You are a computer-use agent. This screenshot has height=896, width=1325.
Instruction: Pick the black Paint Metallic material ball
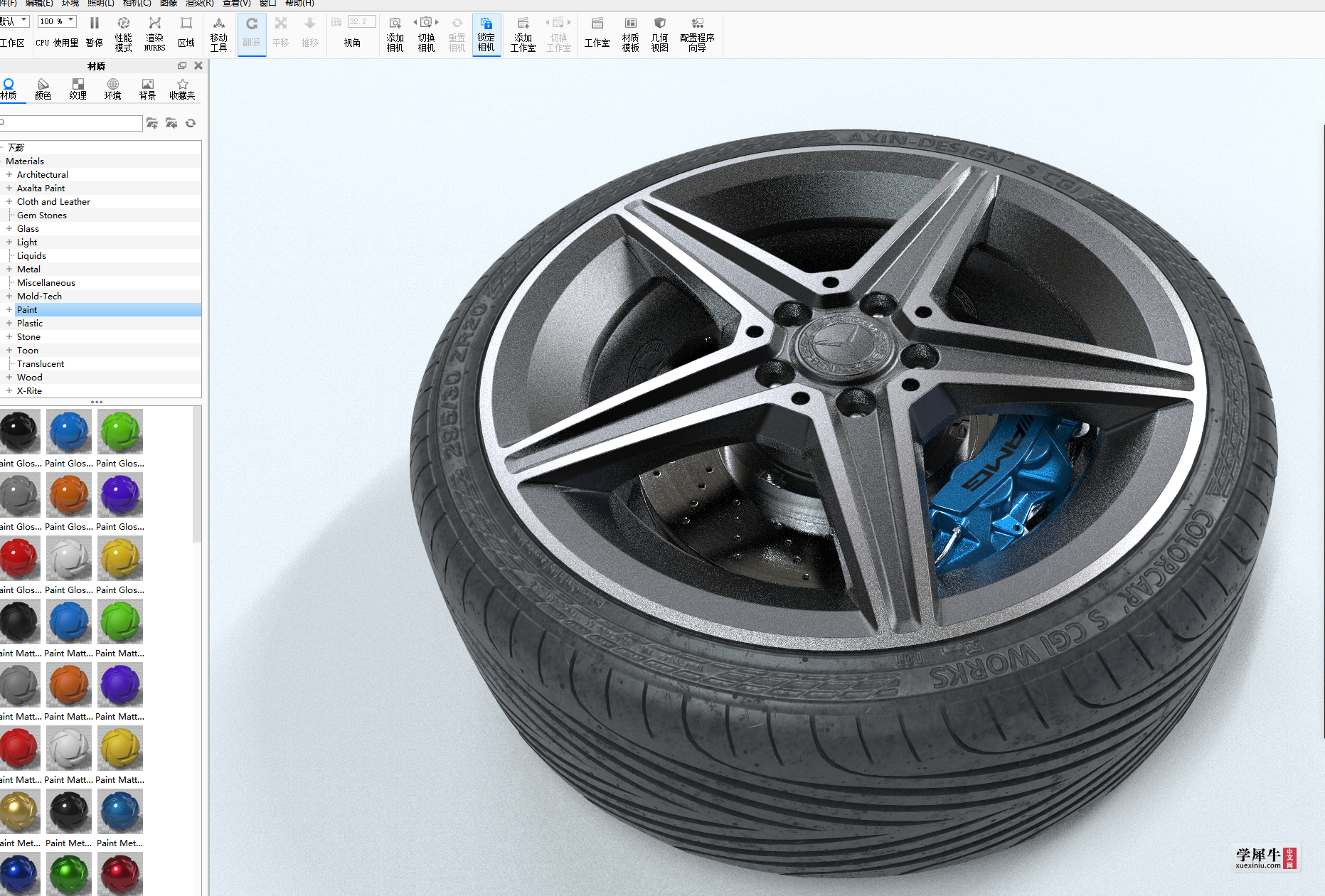click(69, 811)
